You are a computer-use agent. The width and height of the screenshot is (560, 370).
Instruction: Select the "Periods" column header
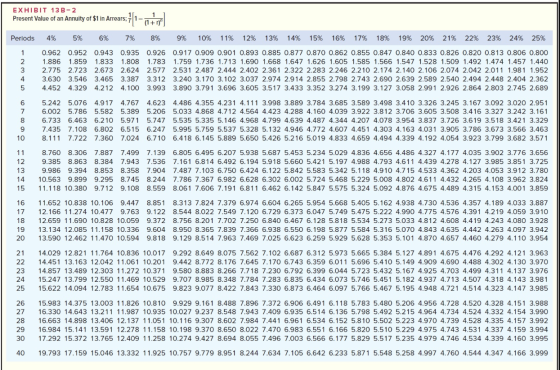(x=22, y=38)
